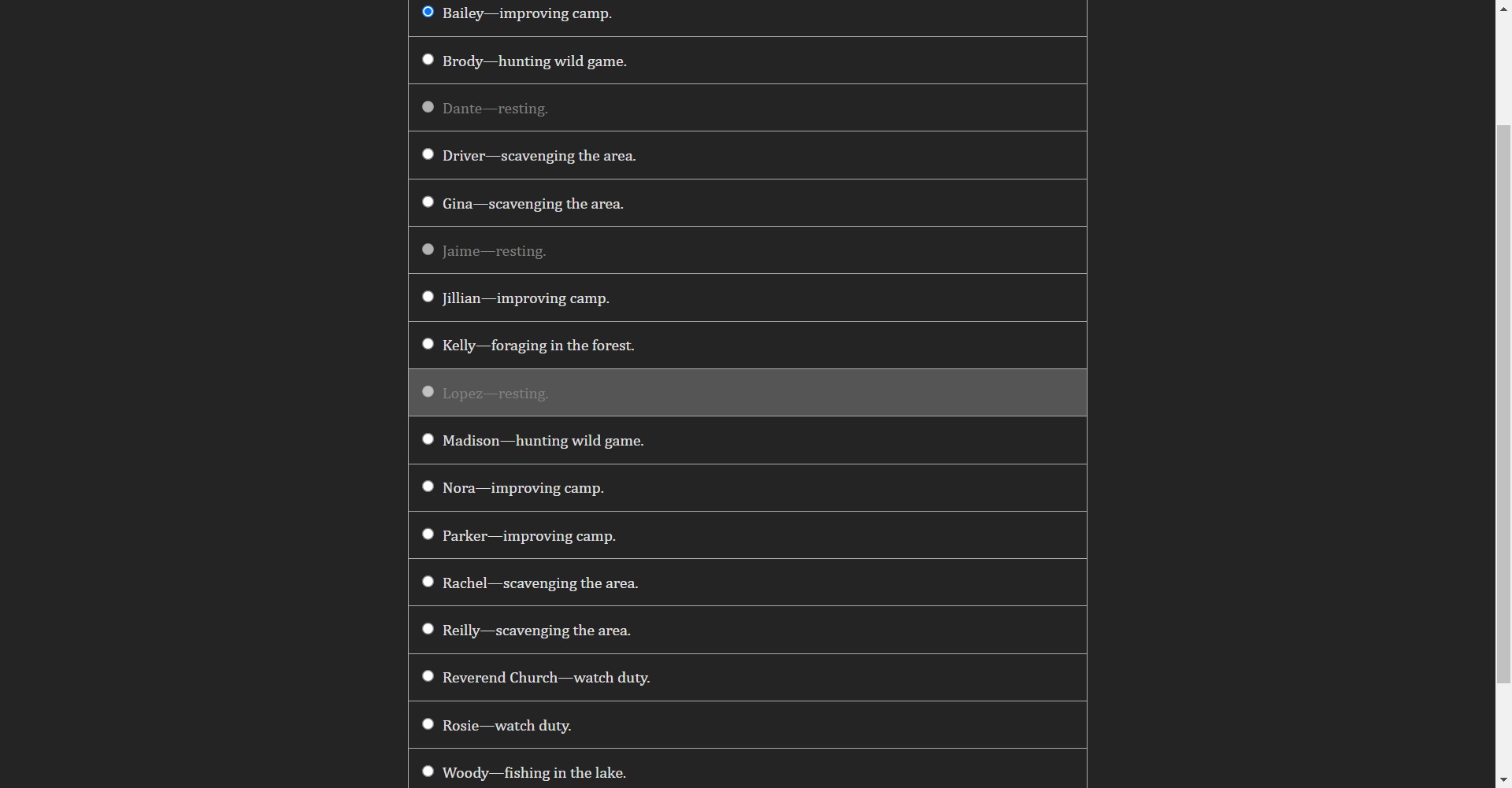Select Driver—scavenging the area radio button
Screen dimensions: 1512x788
pos(428,154)
